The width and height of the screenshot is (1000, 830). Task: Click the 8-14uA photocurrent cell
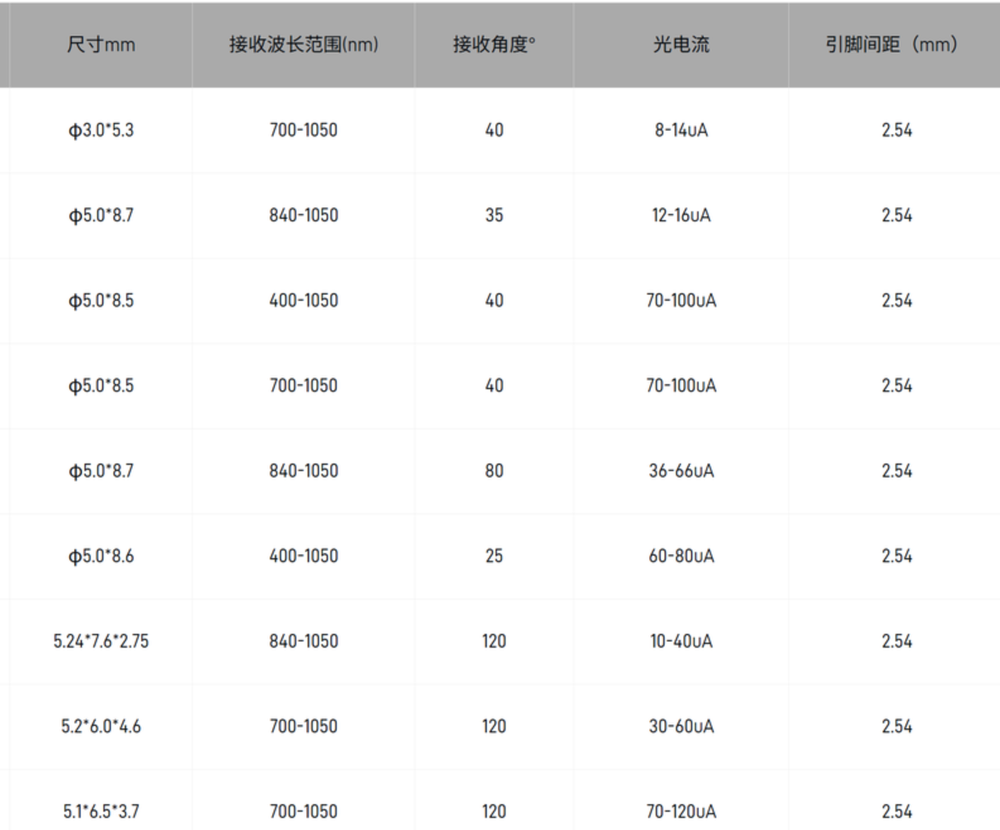[x=680, y=130]
